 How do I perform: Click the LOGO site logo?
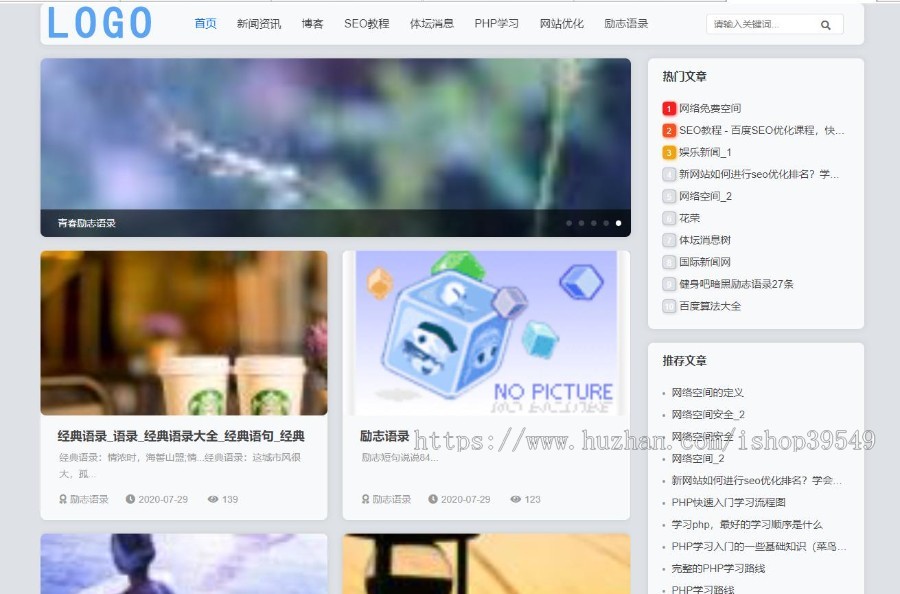[x=99, y=24]
